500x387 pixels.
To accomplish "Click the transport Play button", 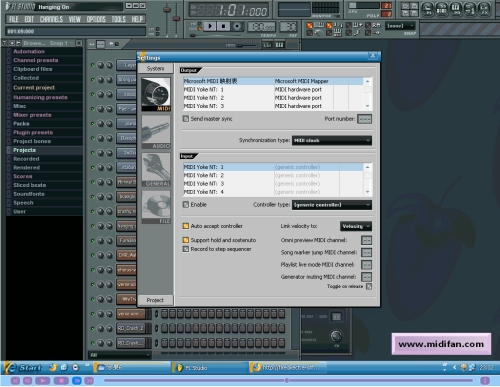I will tap(210, 26).
